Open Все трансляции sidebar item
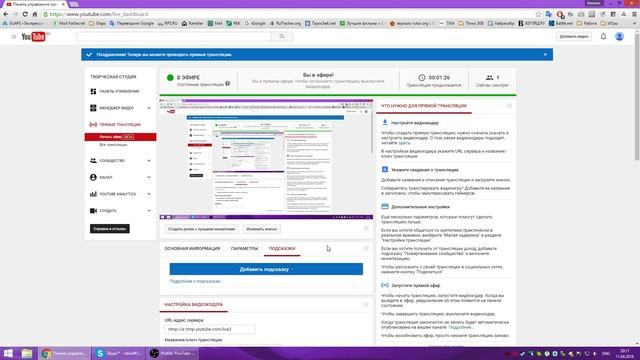Image resolution: width=640 pixels, height=360 pixels. (x=113, y=145)
